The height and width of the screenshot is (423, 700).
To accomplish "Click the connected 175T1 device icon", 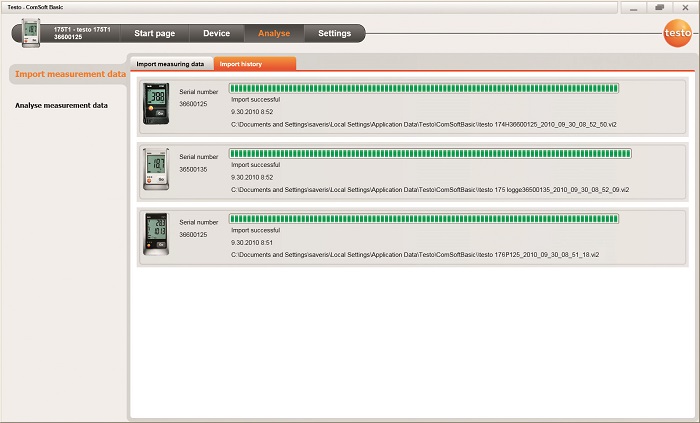I will pyautogui.click(x=31, y=33).
